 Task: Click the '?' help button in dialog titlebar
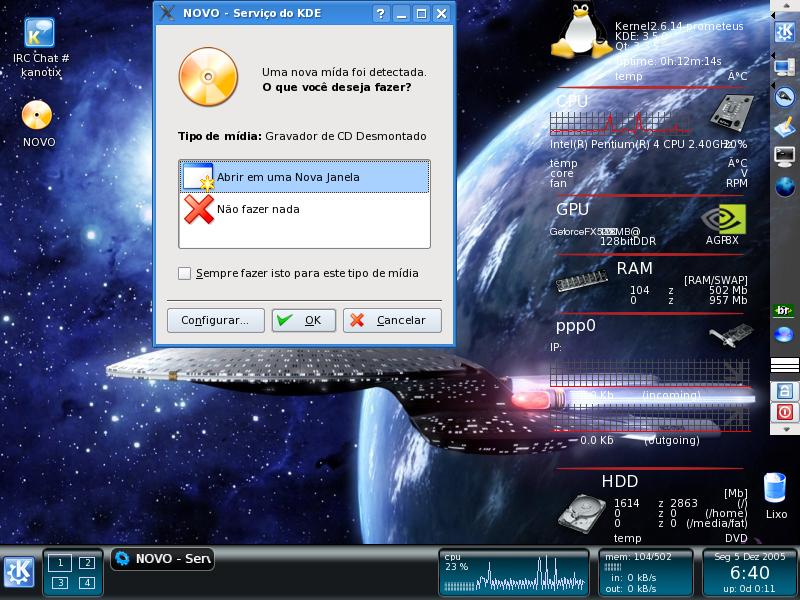(380, 14)
